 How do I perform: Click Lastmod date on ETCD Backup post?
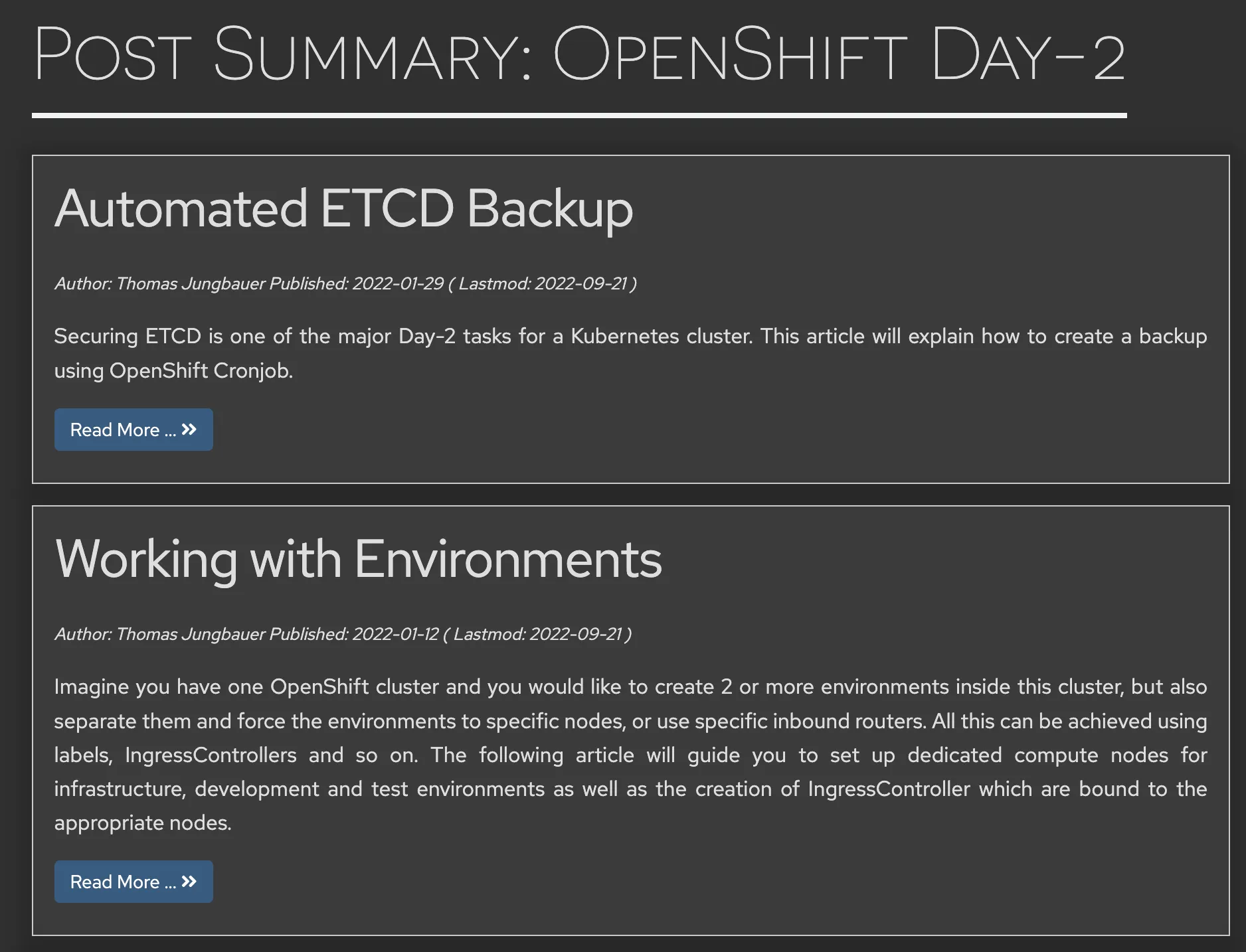pos(580,284)
